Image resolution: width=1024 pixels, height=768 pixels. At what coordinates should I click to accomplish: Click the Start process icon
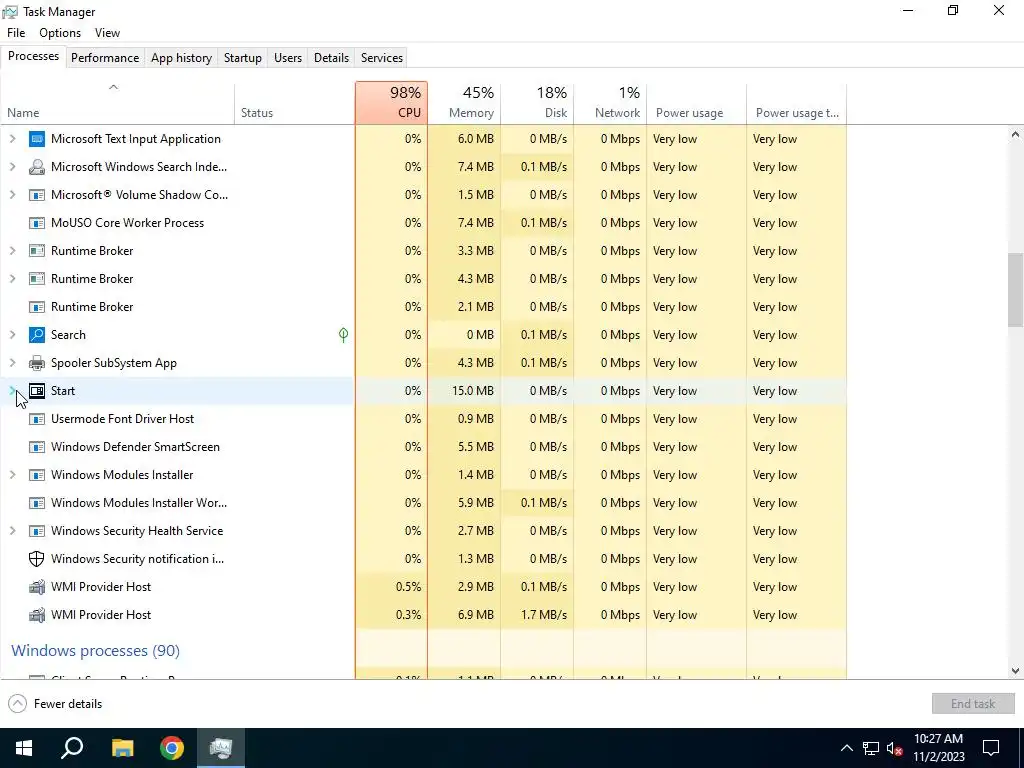click(37, 391)
